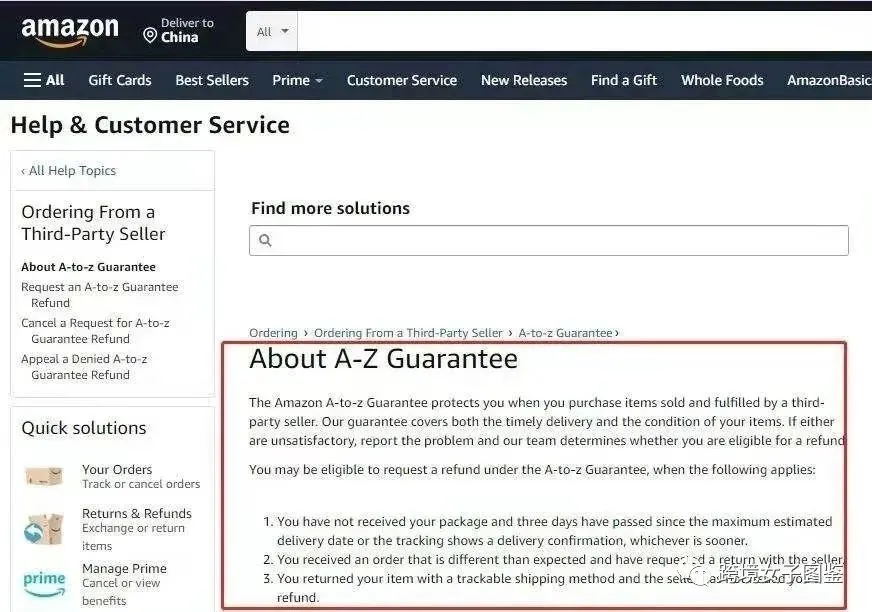Screen dimensions: 872x612
Task: Click the Deliver to location pin icon
Action: click(x=150, y=36)
